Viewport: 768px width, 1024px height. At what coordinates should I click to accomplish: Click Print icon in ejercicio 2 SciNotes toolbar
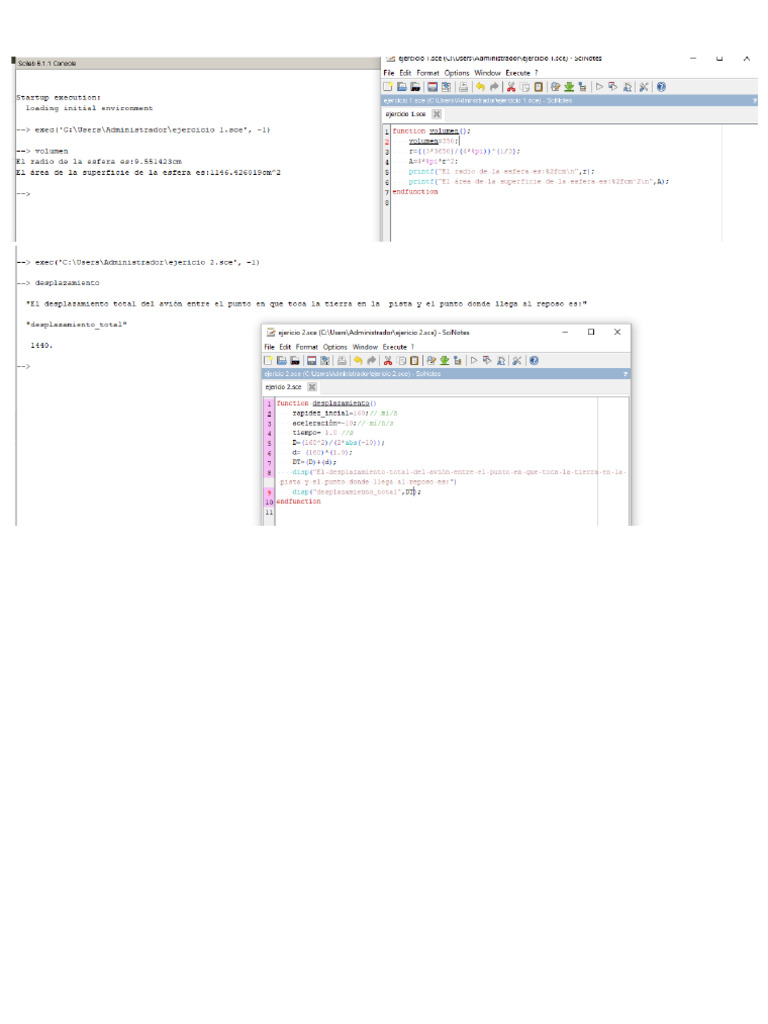(x=341, y=360)
